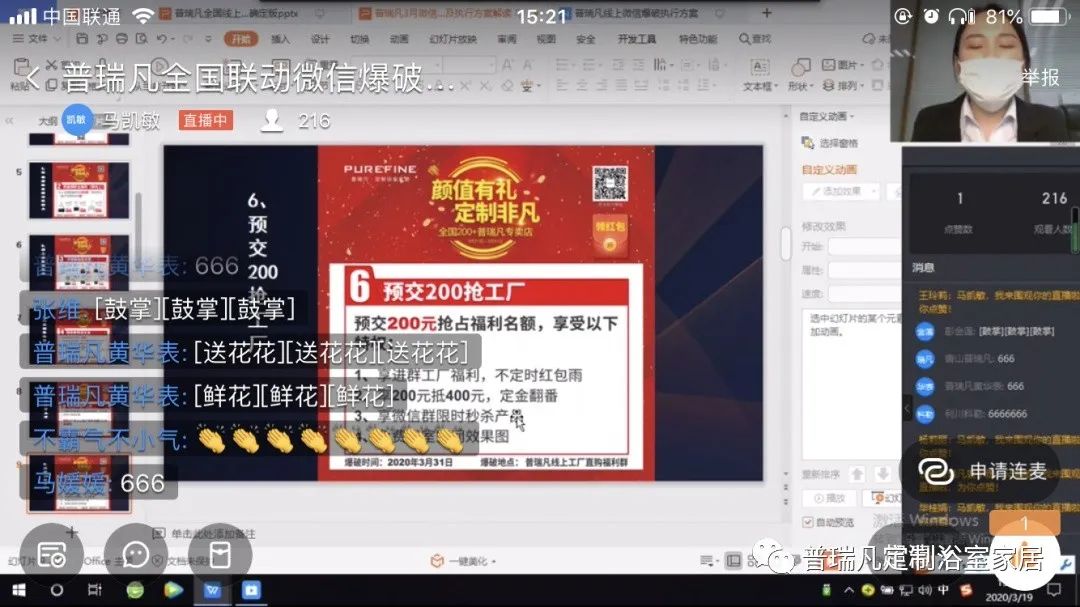This screenshot has width=1080, height=607.
Task: Open the Windows Start menu
Action: 19,590
